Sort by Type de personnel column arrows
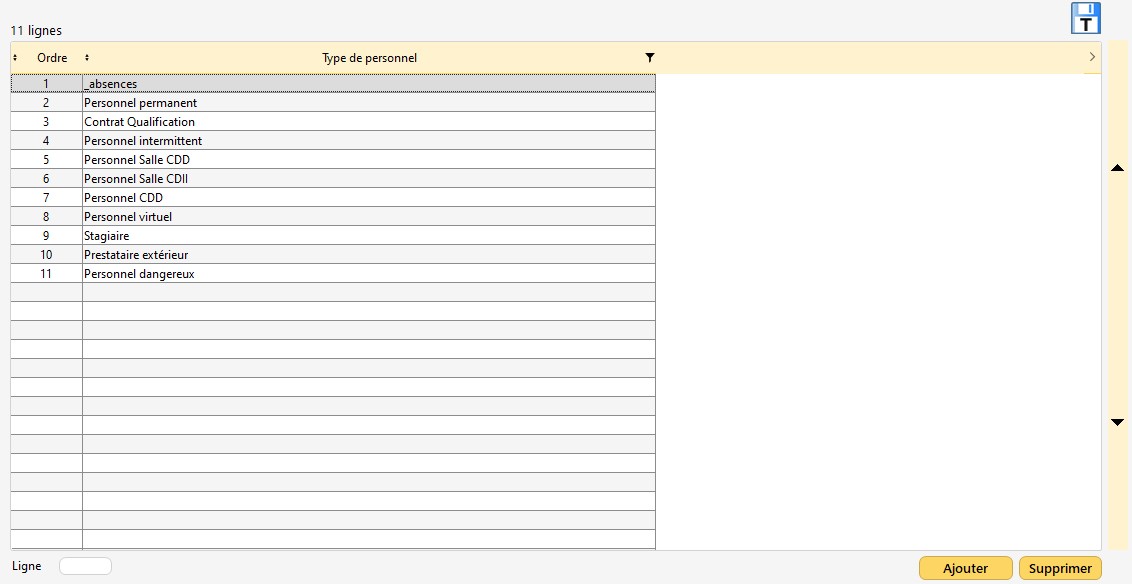Screen dimensions: 1132x584 click(87, 58)
